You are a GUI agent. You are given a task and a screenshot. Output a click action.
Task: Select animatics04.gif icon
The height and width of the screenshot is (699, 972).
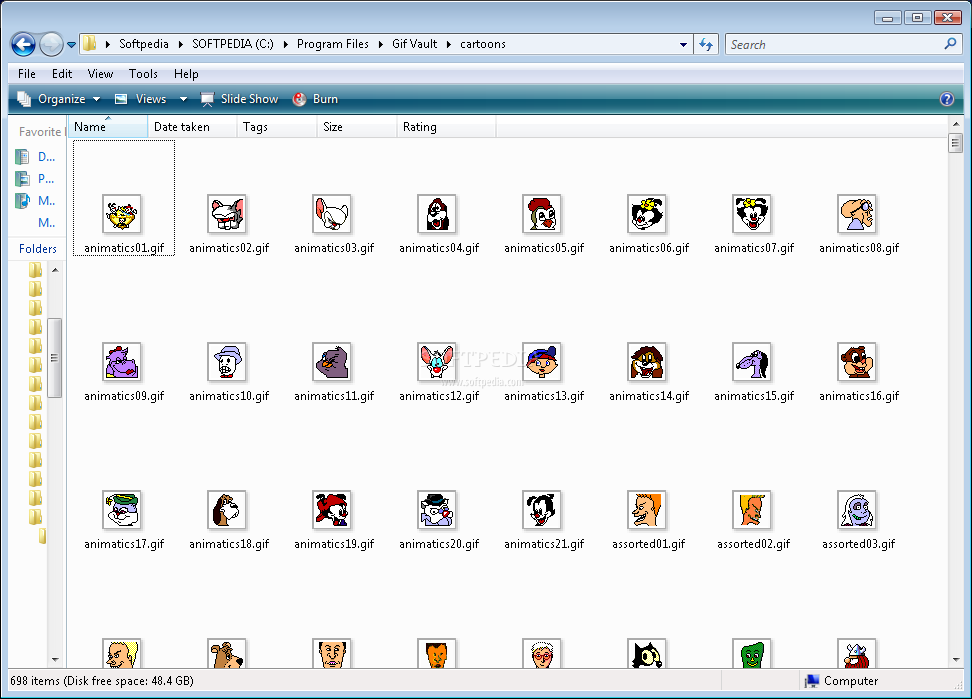pos(437,214)
